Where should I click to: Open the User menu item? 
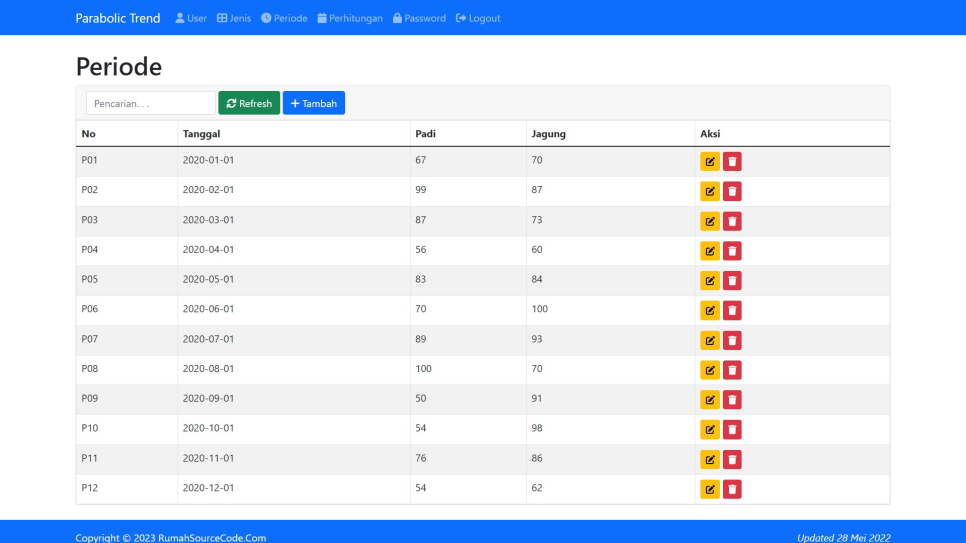point(191,18)
